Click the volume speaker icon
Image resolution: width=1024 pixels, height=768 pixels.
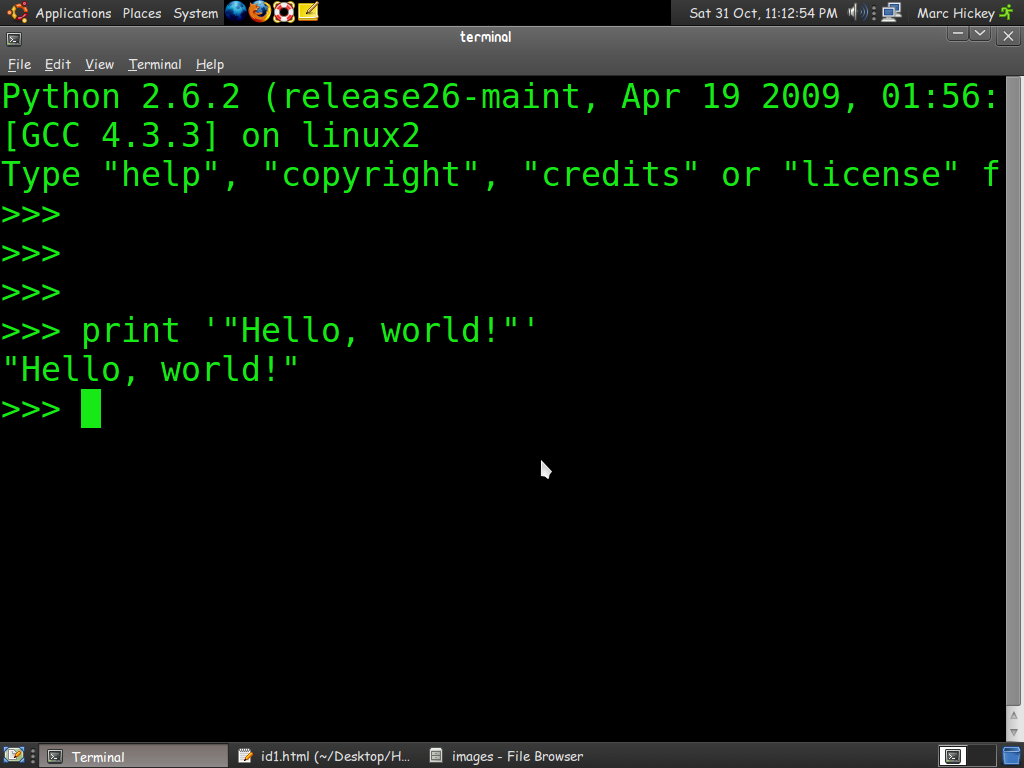click(857, 13)
